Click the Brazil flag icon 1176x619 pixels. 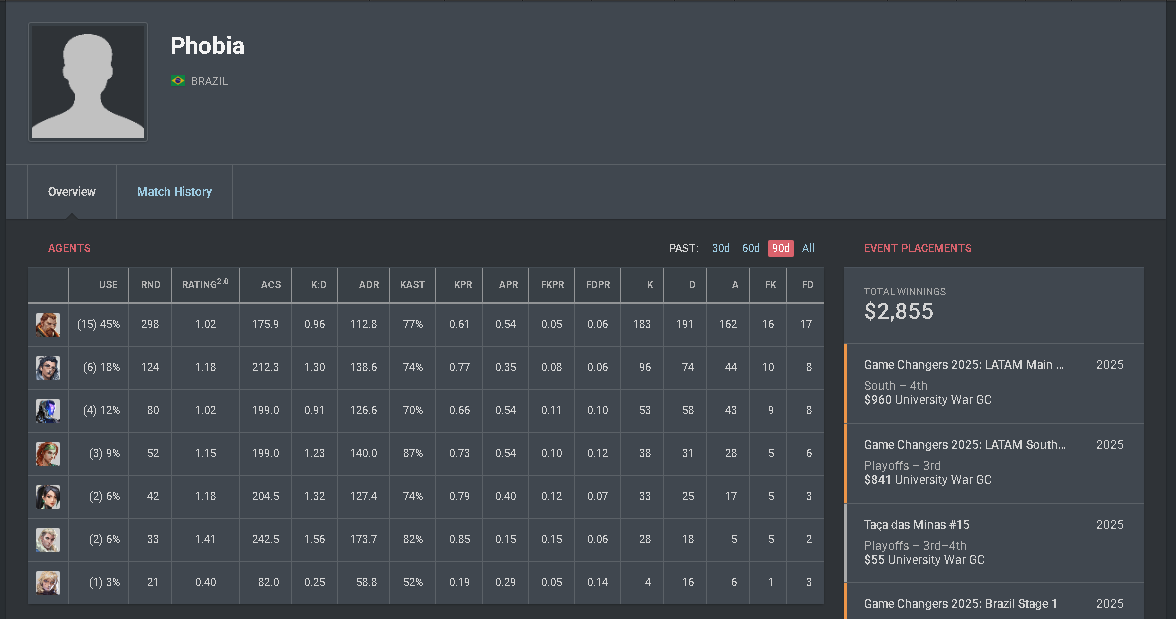click(178, 81)
